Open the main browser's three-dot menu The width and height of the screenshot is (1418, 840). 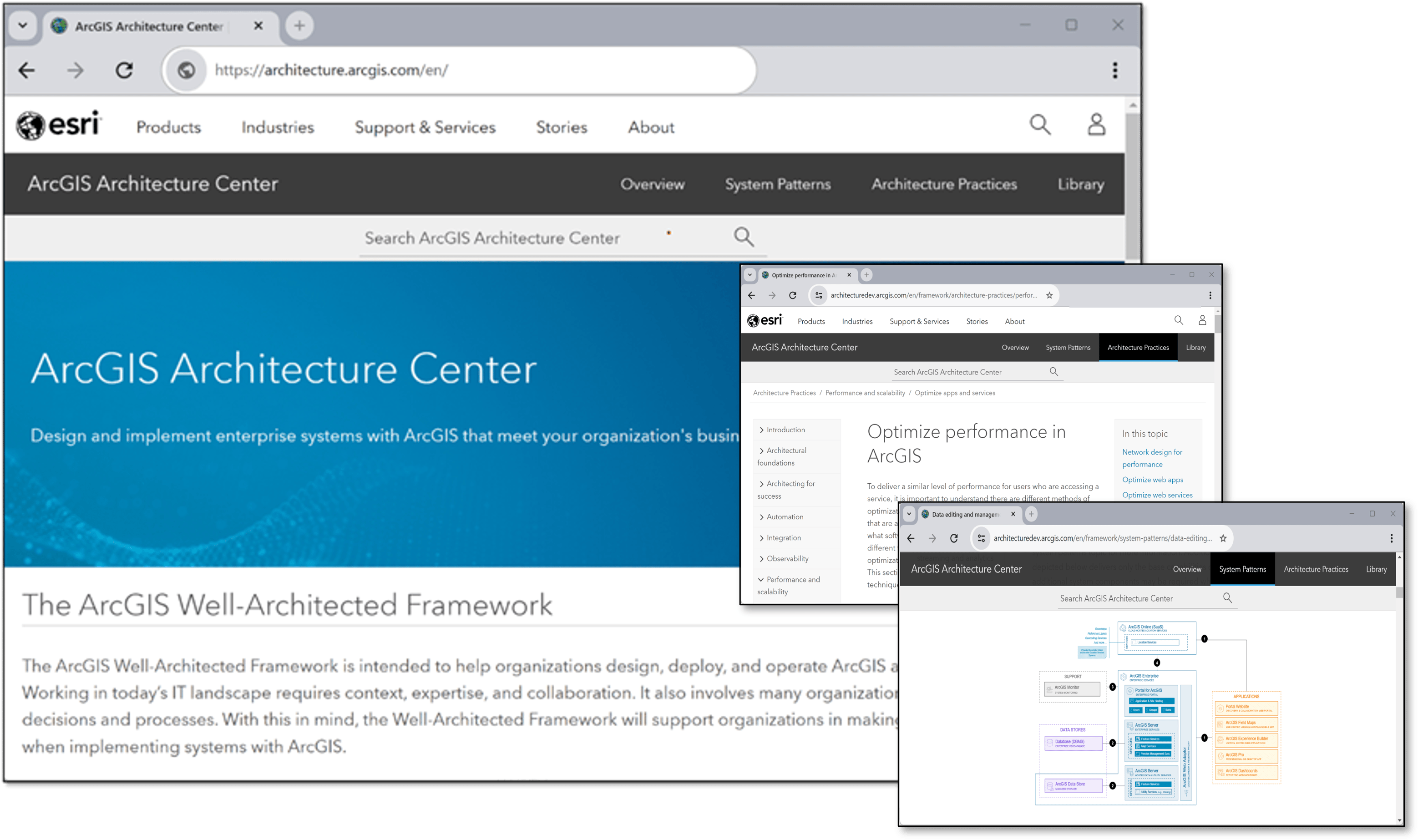1114,70
